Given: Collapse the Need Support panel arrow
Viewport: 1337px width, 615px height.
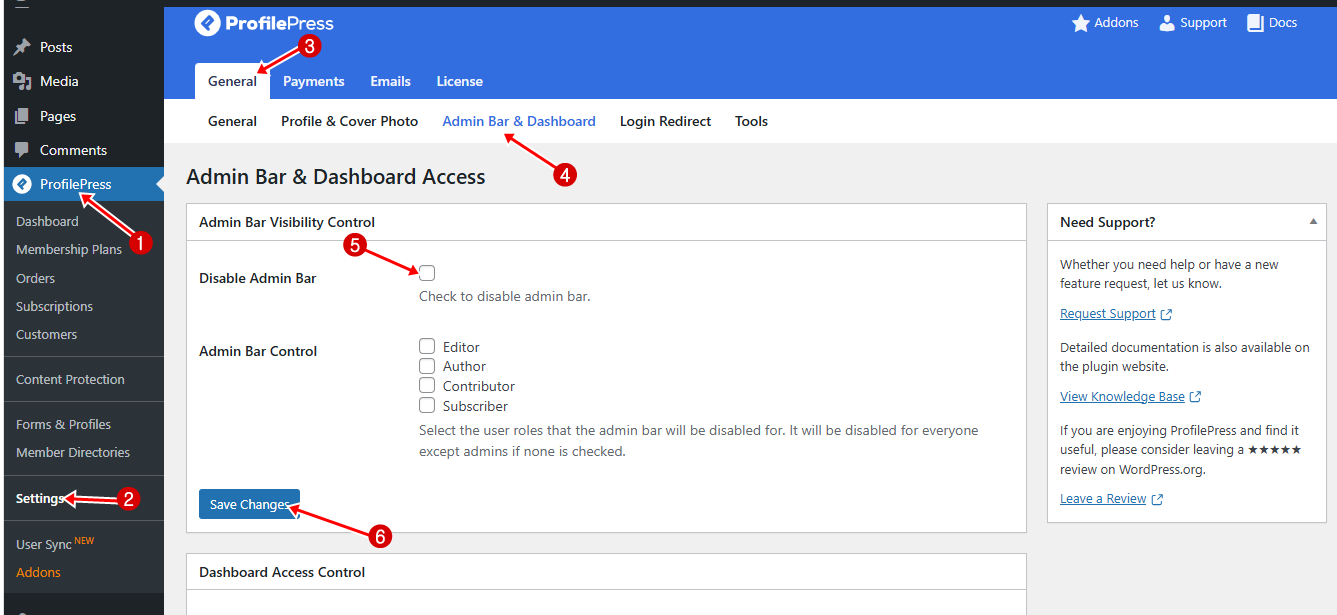Looking at the screenshot, I should pyautogui.click(x=1313, y=222).
